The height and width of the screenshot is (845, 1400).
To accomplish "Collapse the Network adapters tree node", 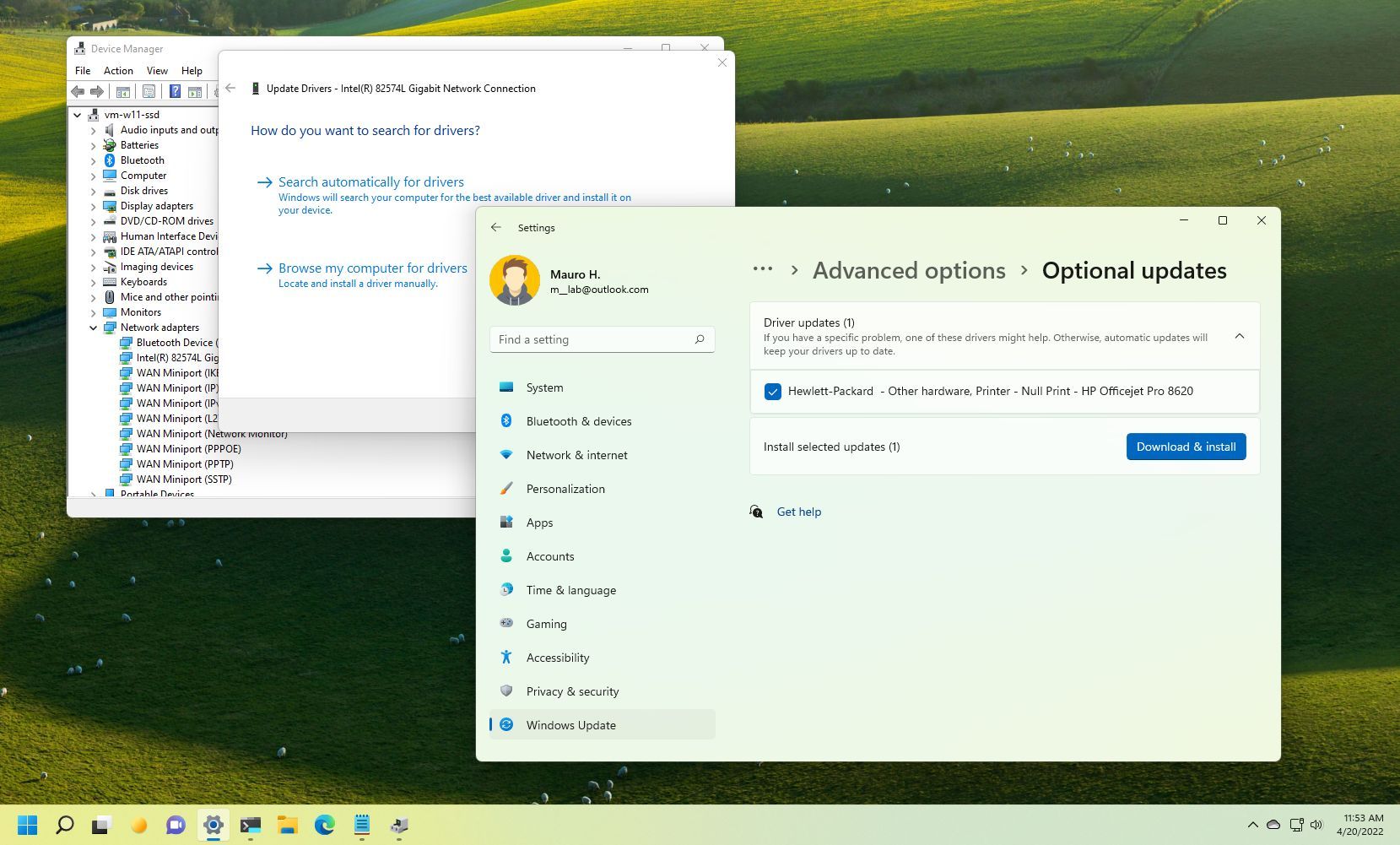I will [x=93, y=328].
